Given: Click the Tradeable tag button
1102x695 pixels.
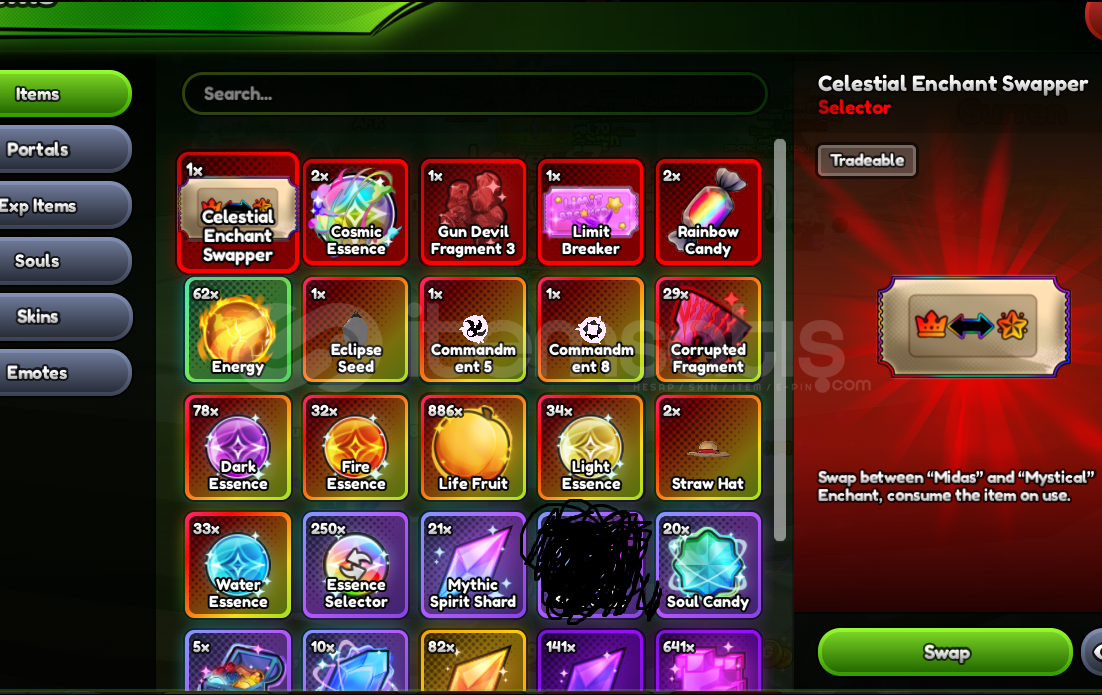Looking at the screenshot, I should (867, 160).
